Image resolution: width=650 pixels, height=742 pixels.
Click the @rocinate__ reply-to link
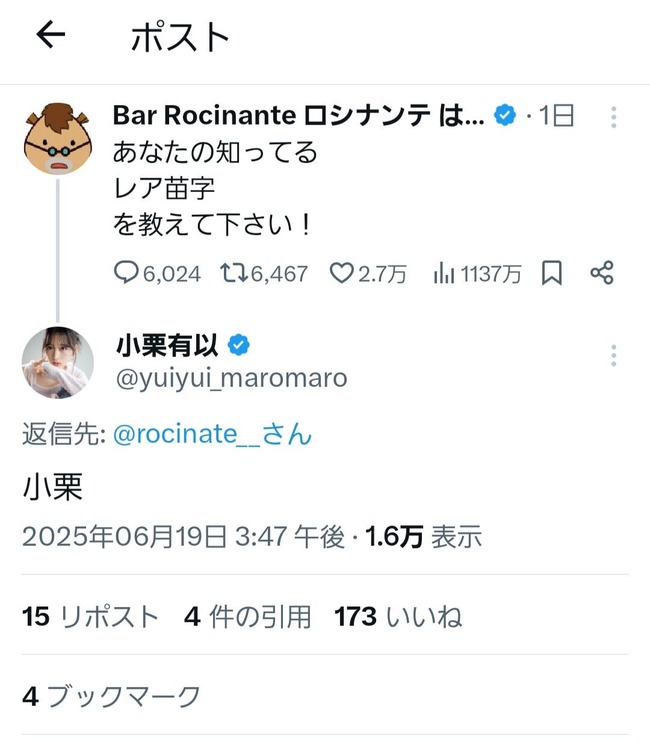click(212, 433)
